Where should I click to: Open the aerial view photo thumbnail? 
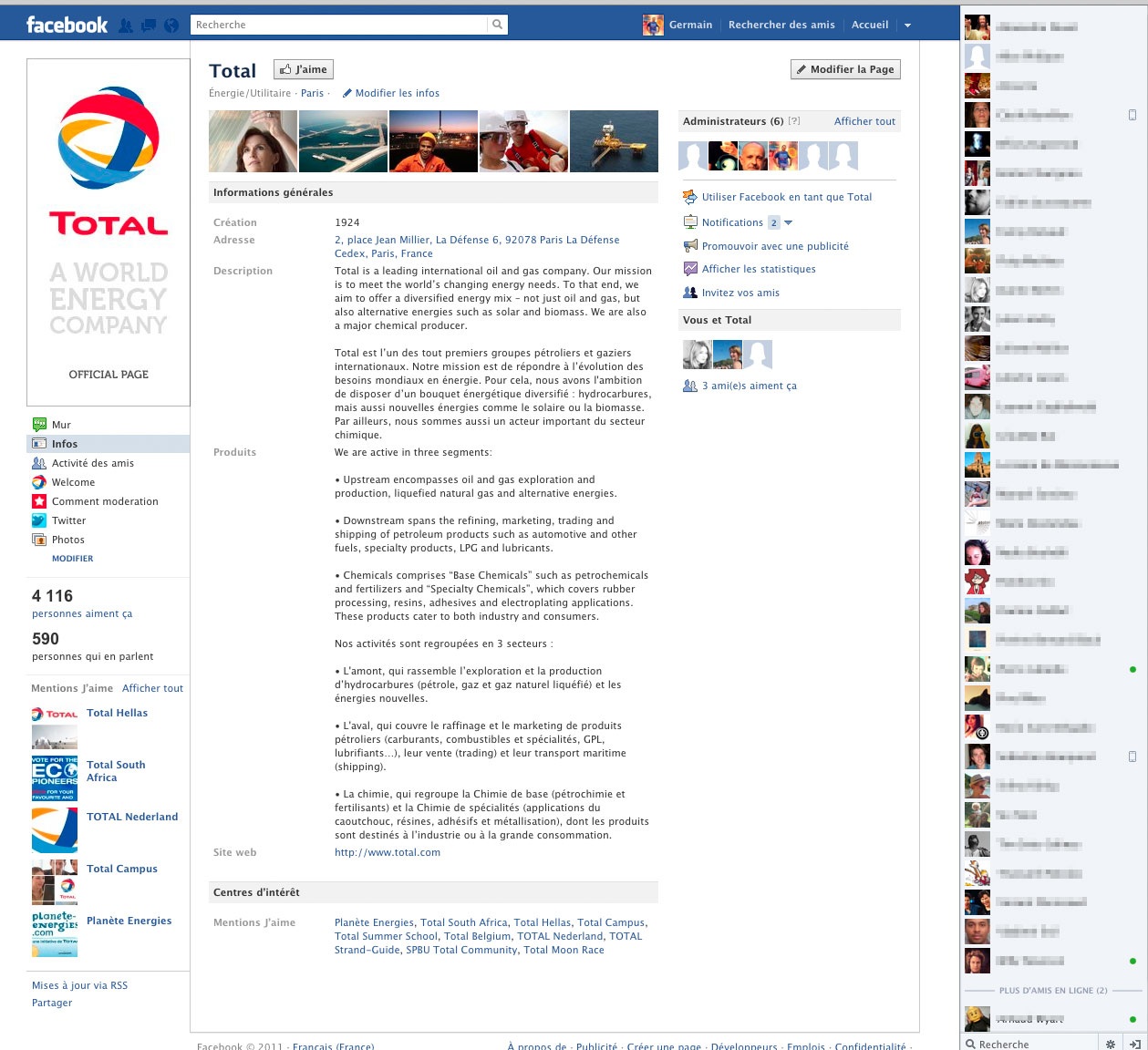pos(343,141)
